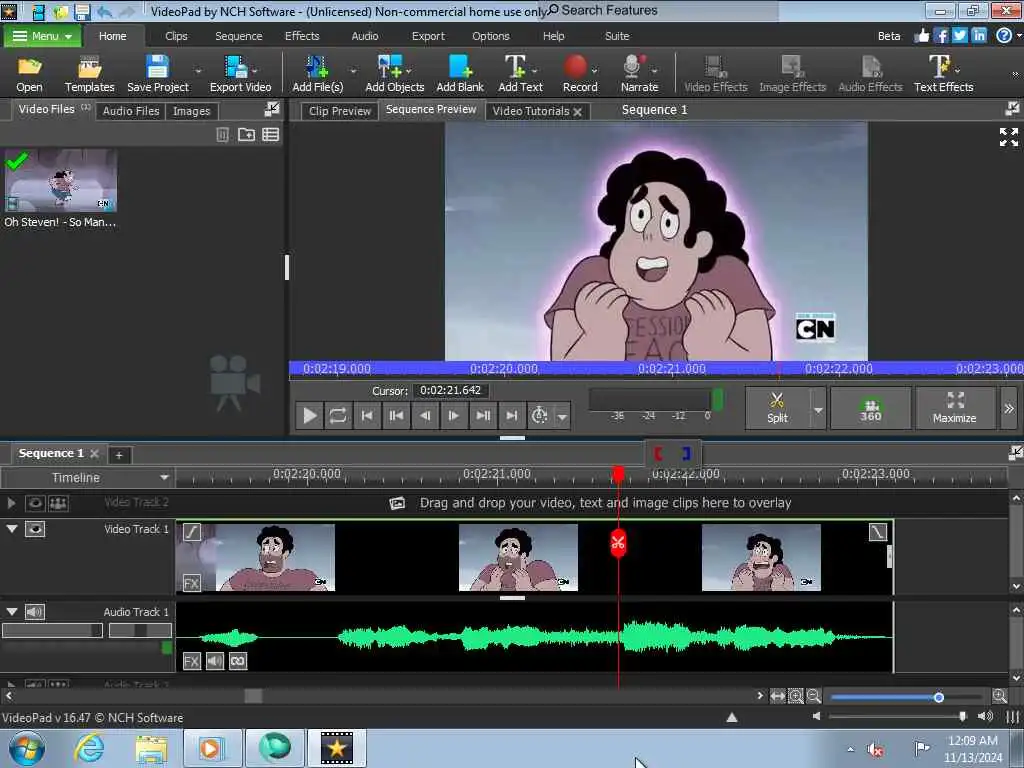Switch to the Clip Preview tab
Screen dimensions: 1024x768
coord(340,111)
